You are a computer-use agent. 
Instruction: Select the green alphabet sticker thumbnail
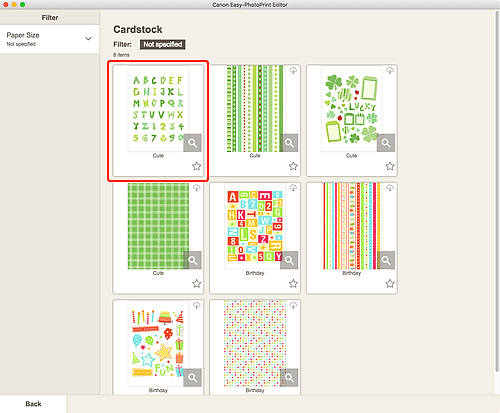tap(158, 109)
